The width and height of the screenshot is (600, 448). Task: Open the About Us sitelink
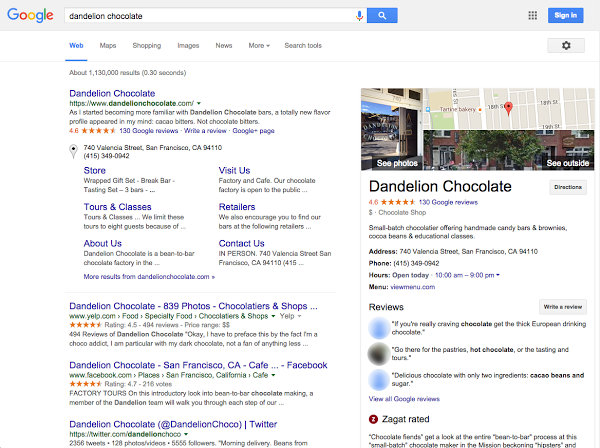pyautogui.click(x=103, y=244)
